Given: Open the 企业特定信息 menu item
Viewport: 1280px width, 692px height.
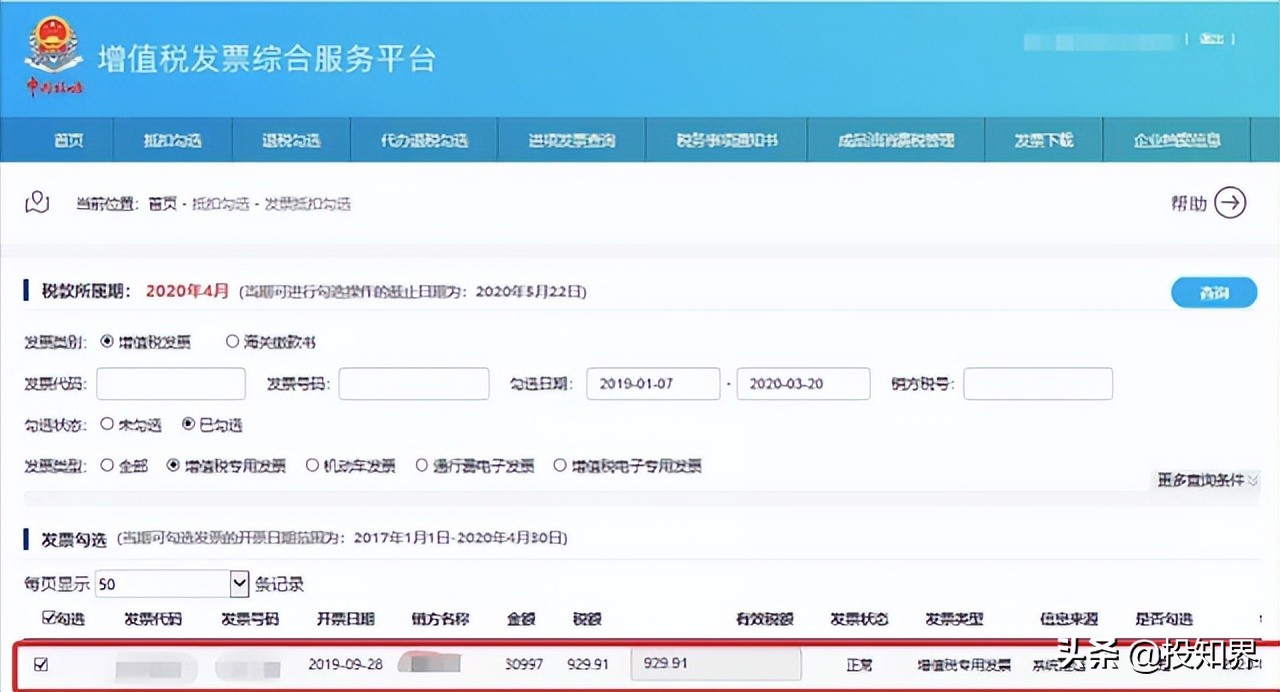Looking at the screenshot, I should [x=1178, y=140].
